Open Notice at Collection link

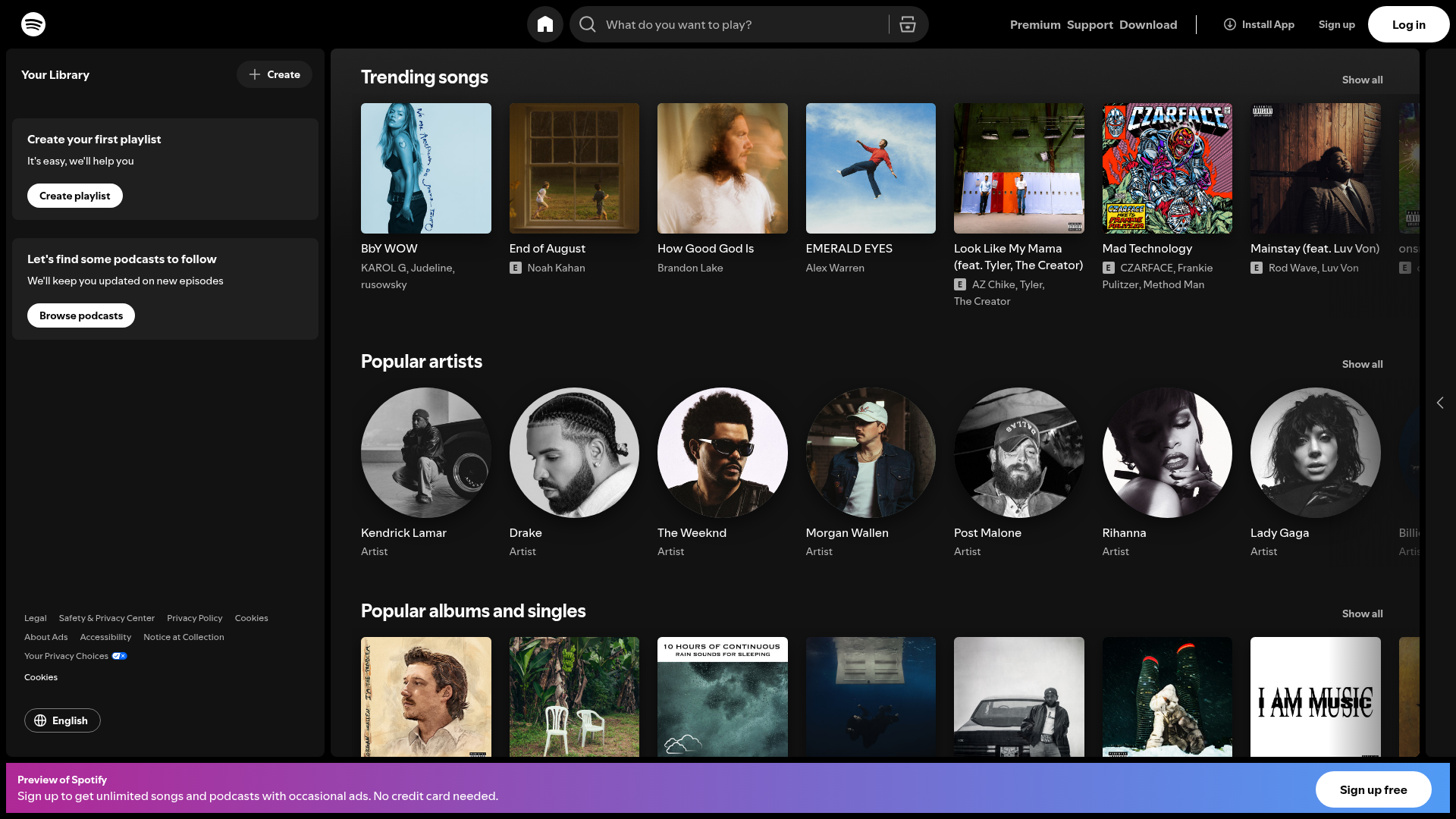tap(184, 637)
